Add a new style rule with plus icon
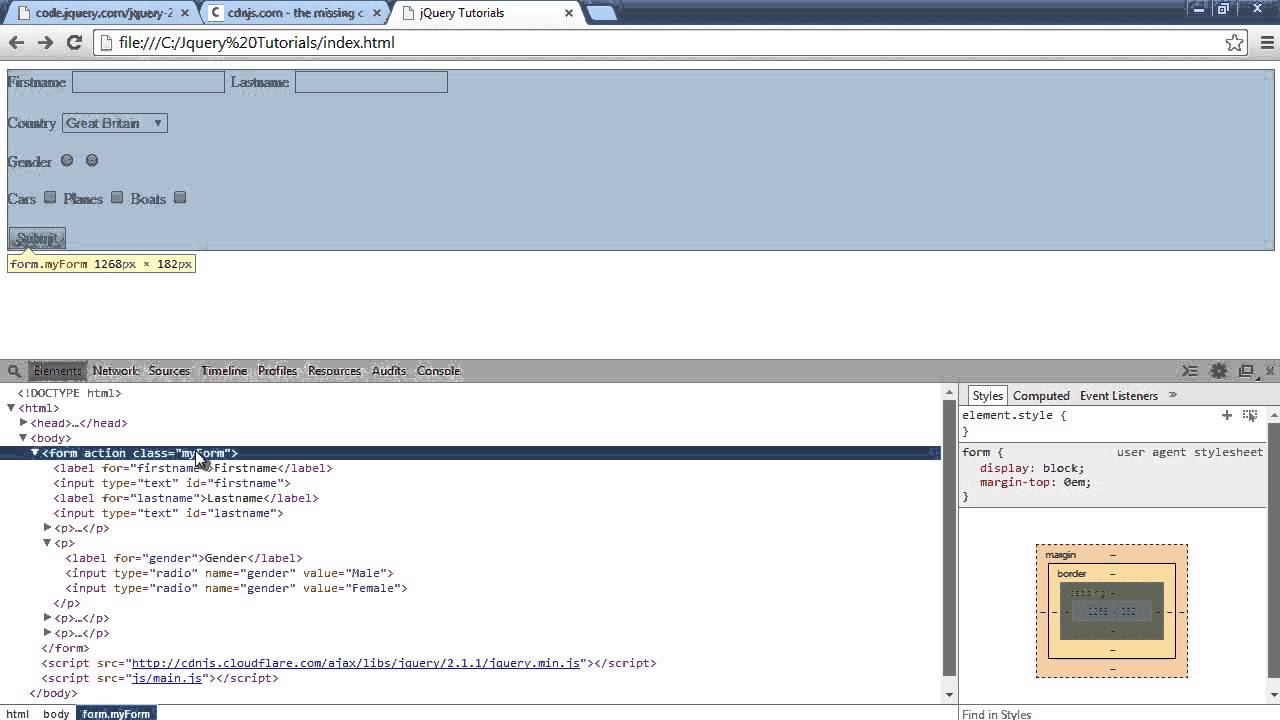 (1227, 415)
